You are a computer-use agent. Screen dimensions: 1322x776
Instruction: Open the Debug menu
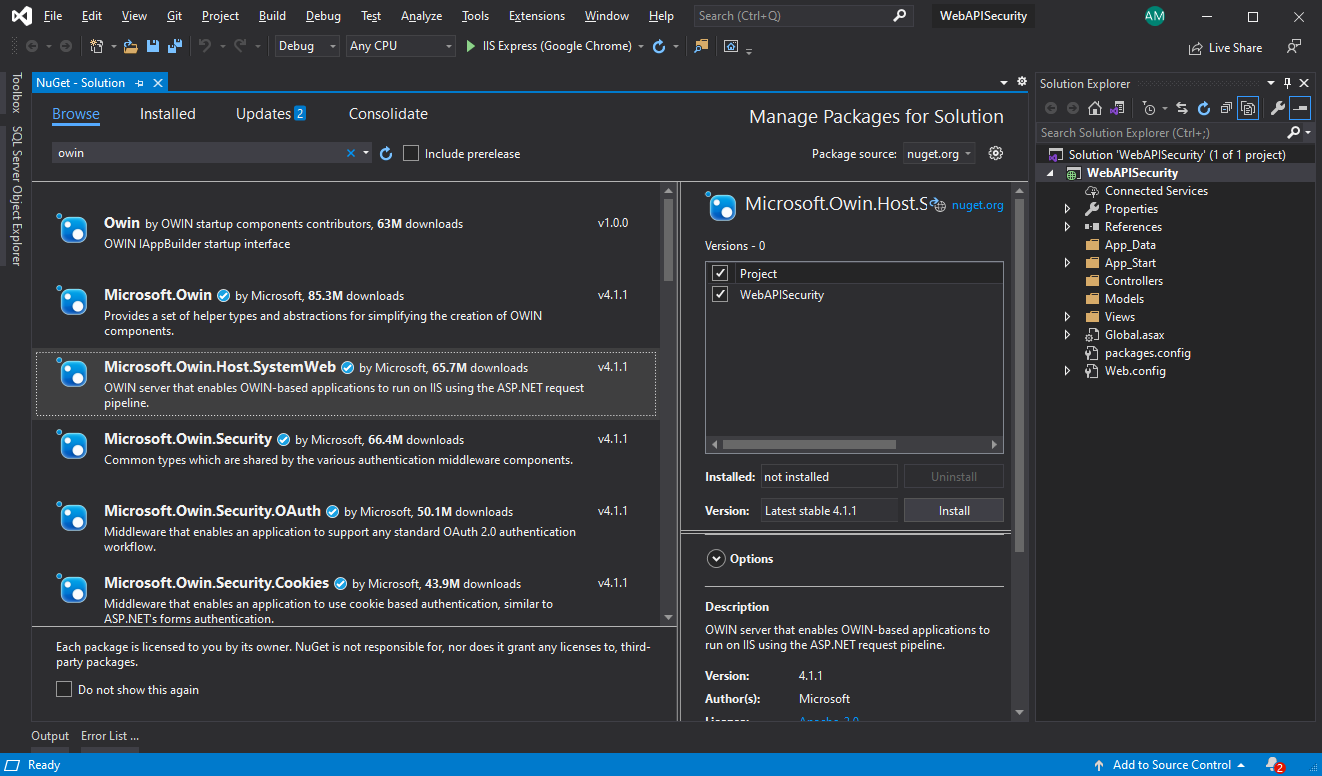click(323, 16)
